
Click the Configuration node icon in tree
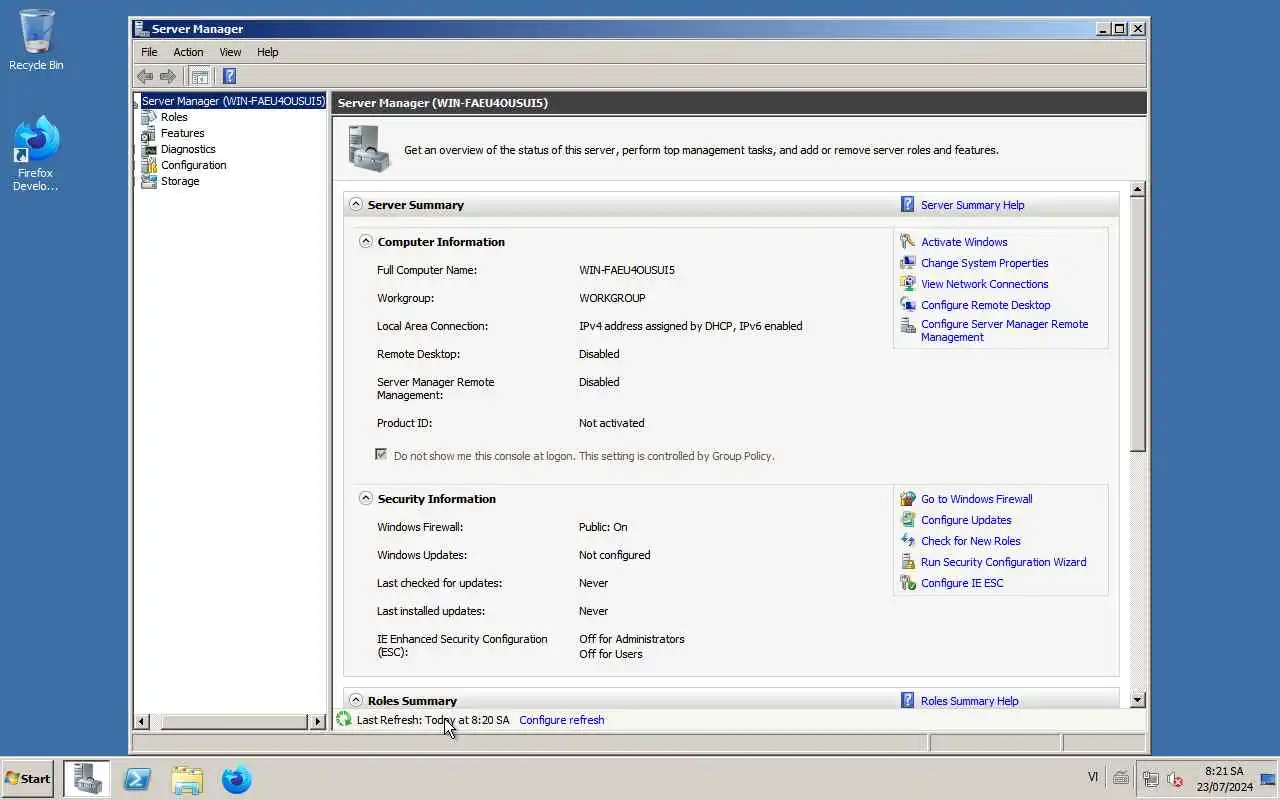[149, 165]
